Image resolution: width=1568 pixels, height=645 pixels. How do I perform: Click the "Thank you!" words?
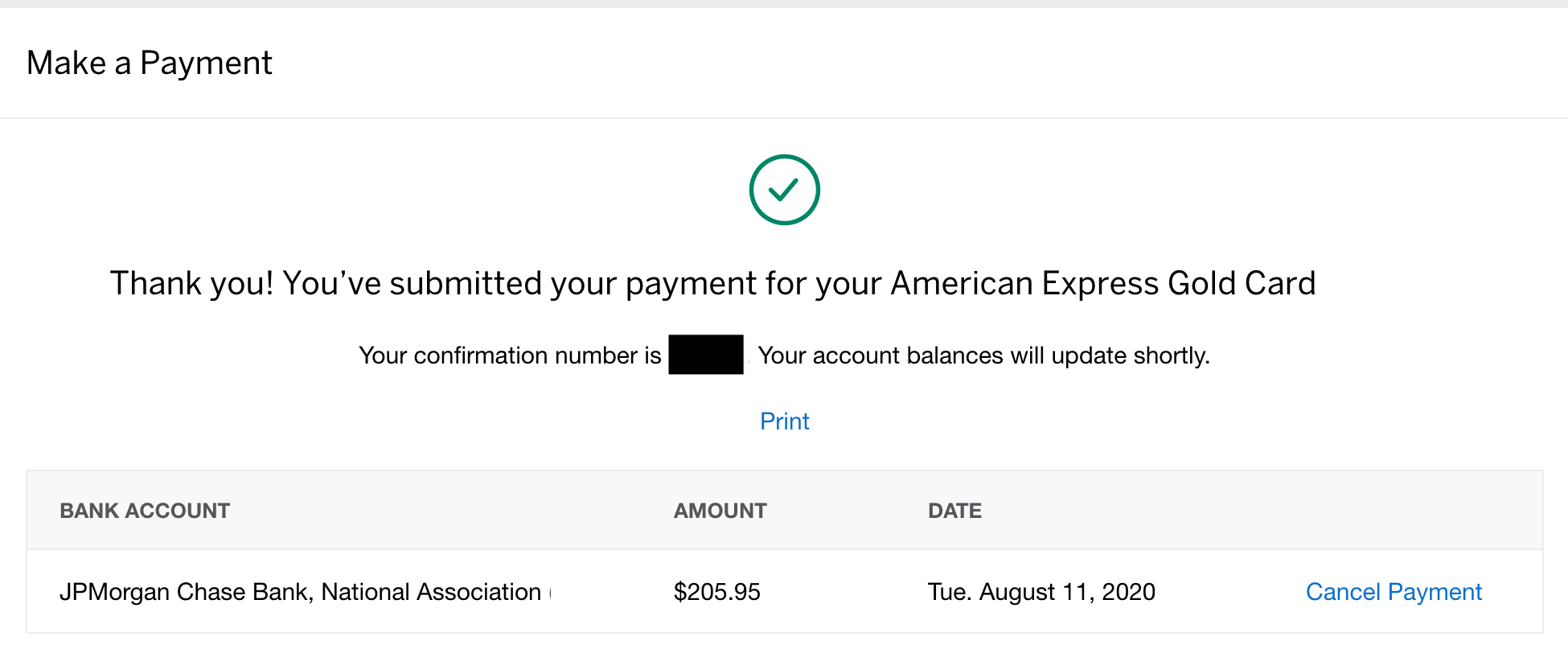191,283
